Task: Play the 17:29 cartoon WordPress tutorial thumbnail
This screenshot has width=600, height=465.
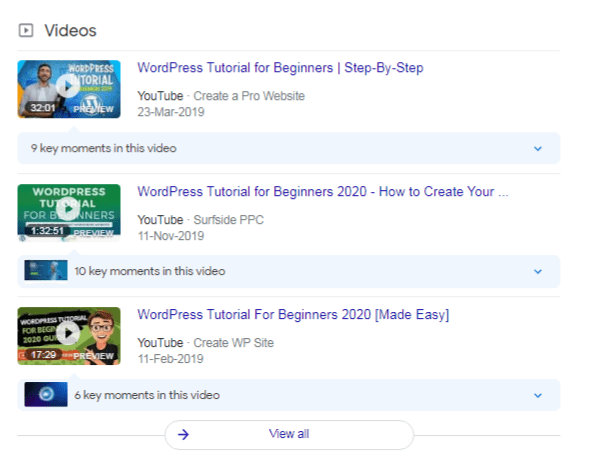Action: [x=69, y=336]
